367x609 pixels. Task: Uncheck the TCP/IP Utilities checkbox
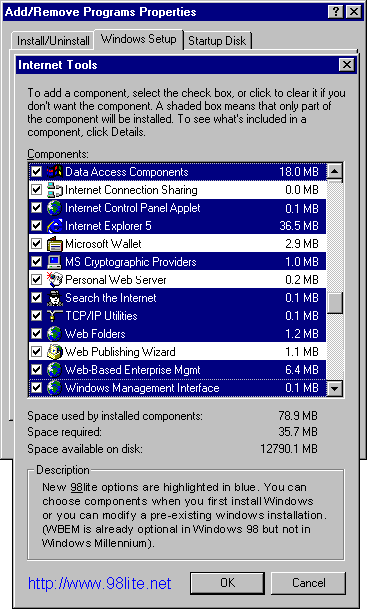tap(37, 316)
